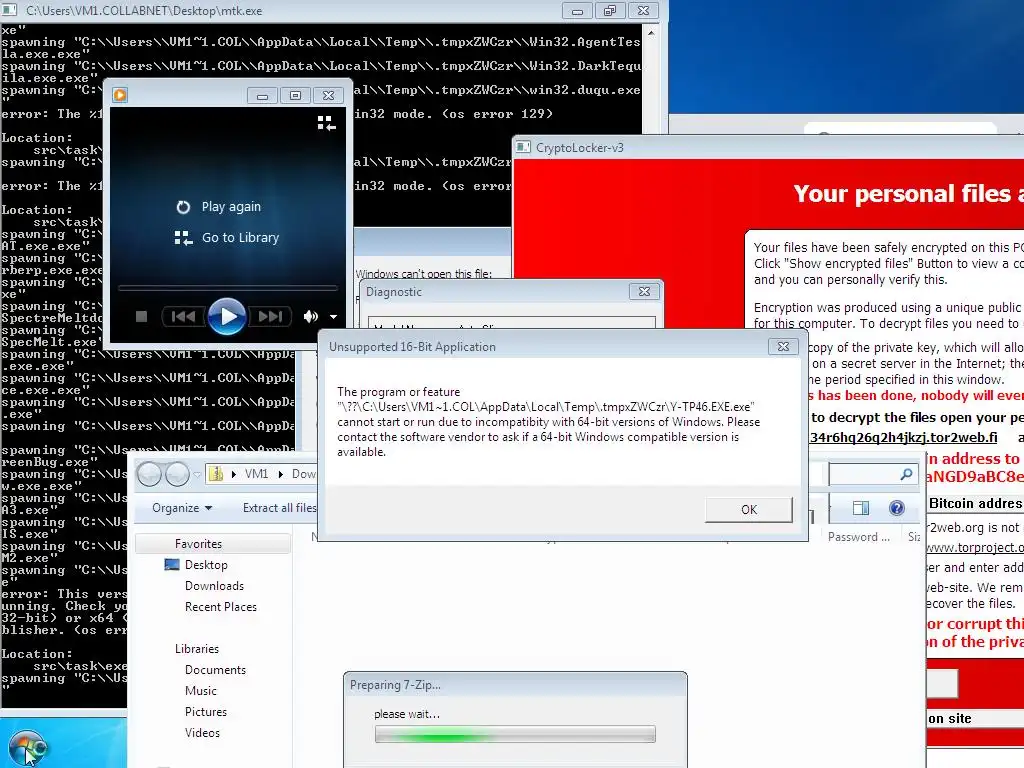Click the Explorer Forward navigation button
Screen dimensions: 1024x768
[x=178, y=474]
